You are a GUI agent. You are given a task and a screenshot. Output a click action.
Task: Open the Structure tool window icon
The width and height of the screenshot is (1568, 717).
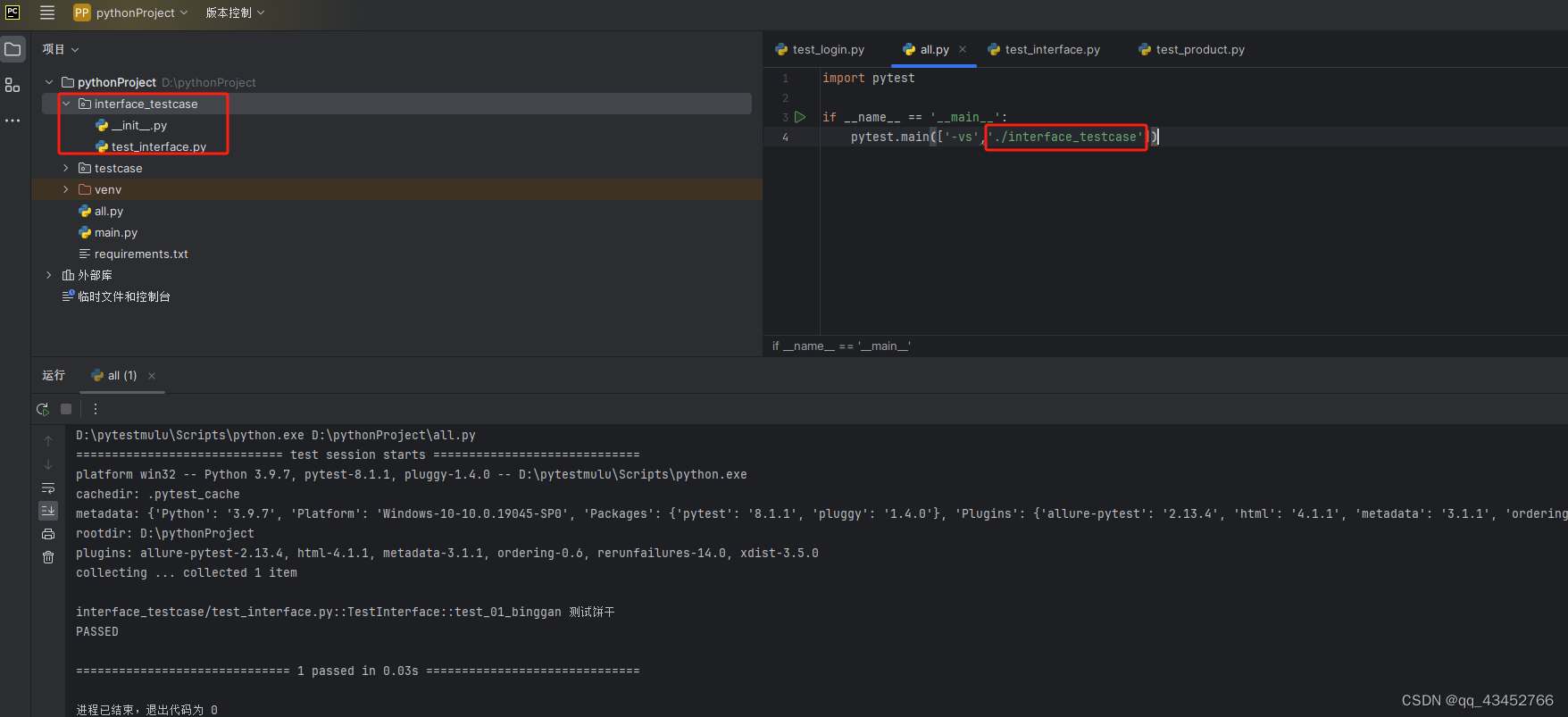tap(13, 85)
